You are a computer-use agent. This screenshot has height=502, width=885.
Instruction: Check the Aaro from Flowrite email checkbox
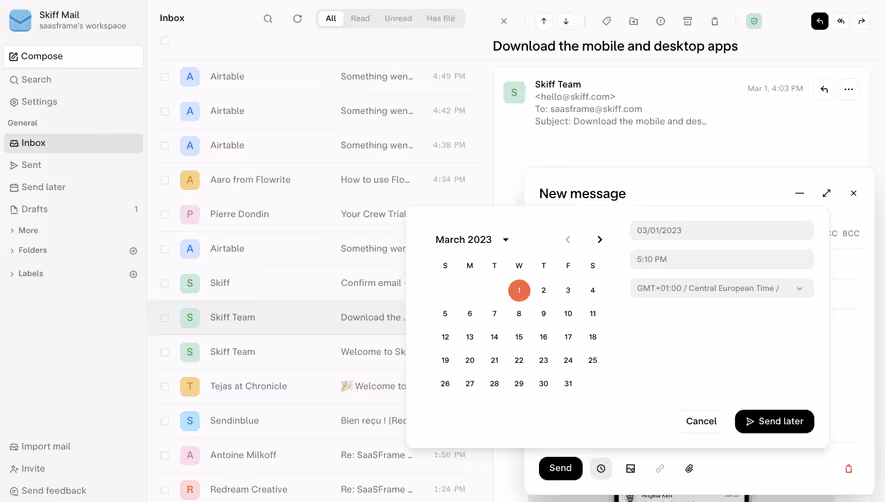(164, 180)
